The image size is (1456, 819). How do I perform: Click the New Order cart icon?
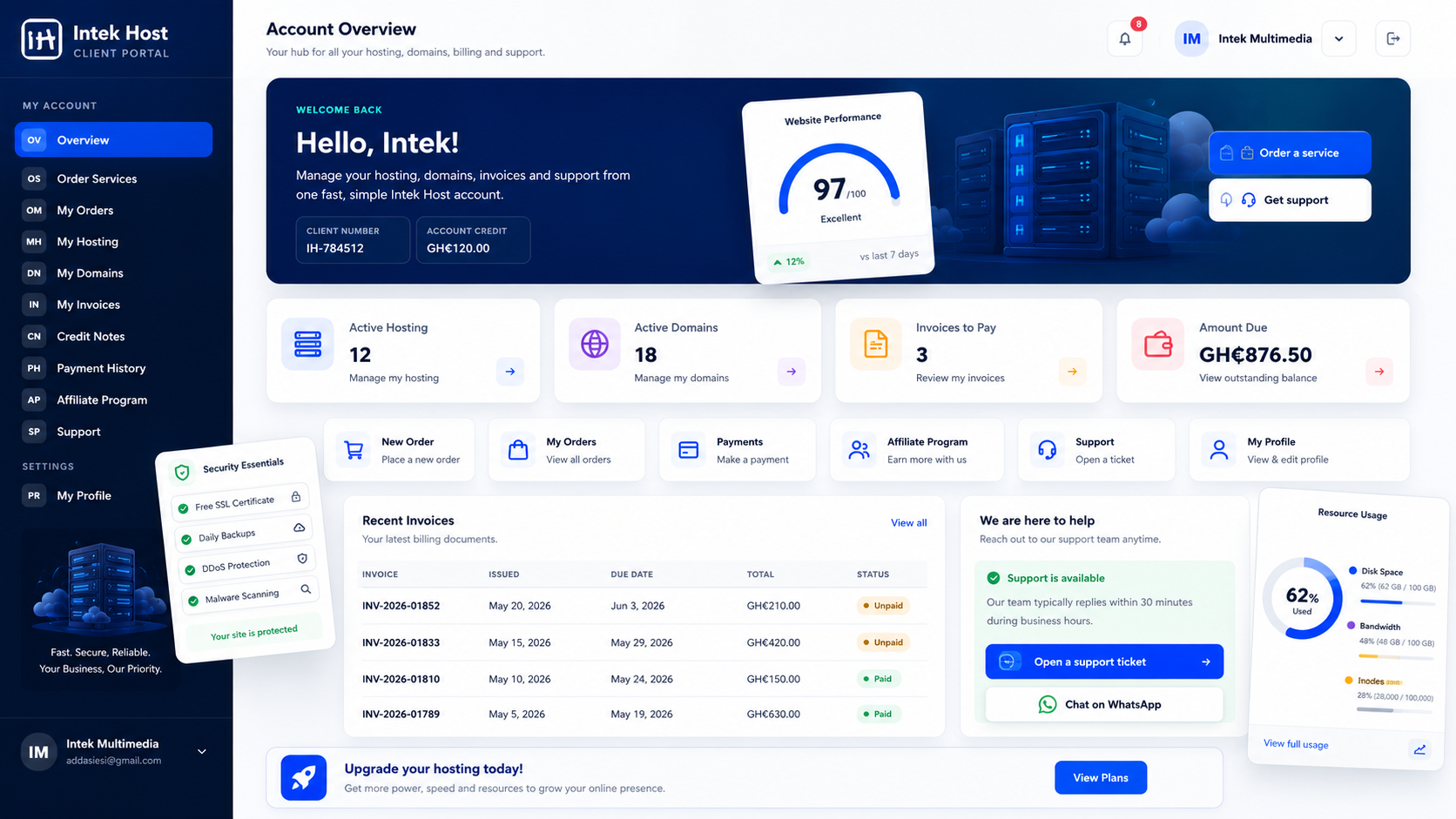pyautogui.click(x=354, y=450)
